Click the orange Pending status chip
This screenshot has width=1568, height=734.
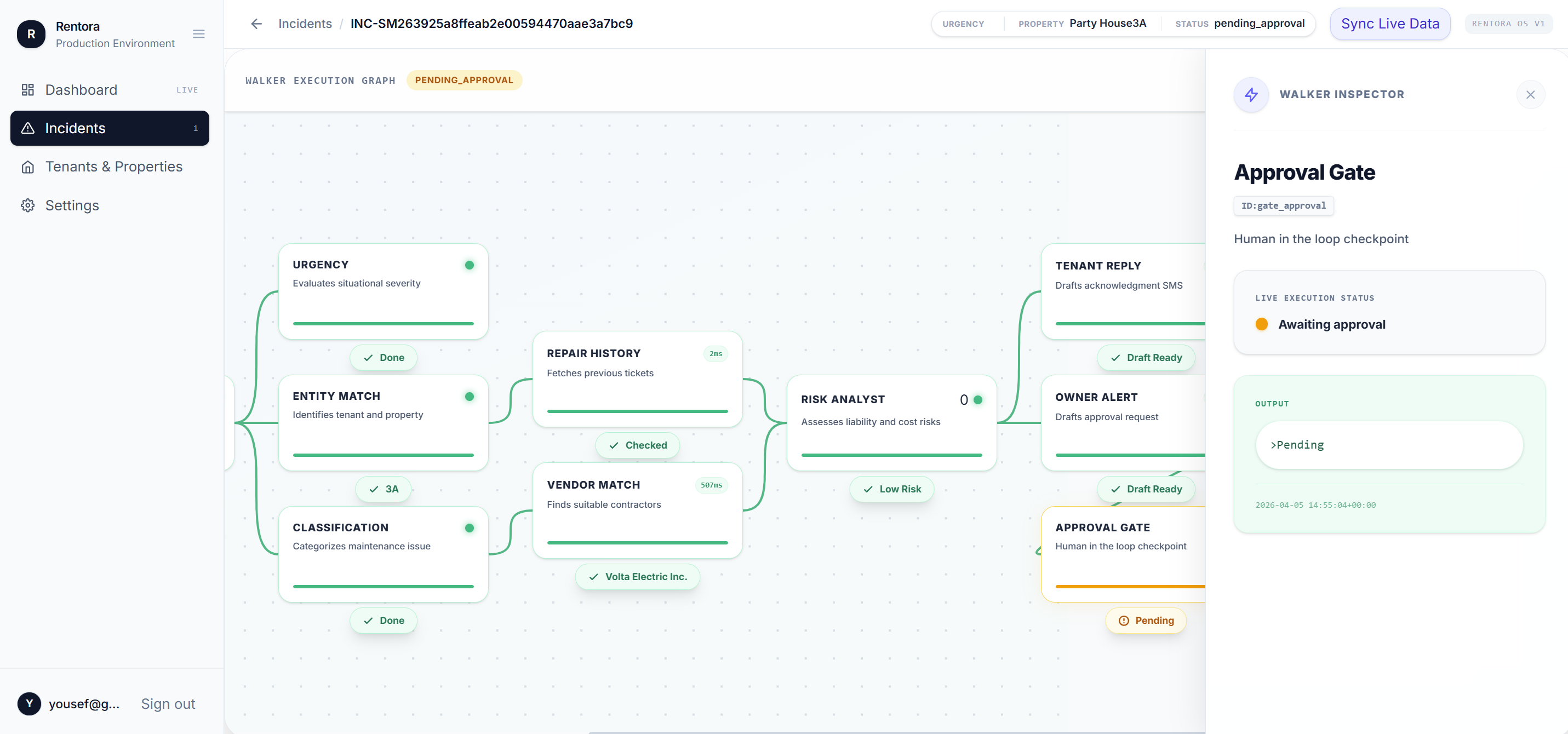click(1146, 620)
